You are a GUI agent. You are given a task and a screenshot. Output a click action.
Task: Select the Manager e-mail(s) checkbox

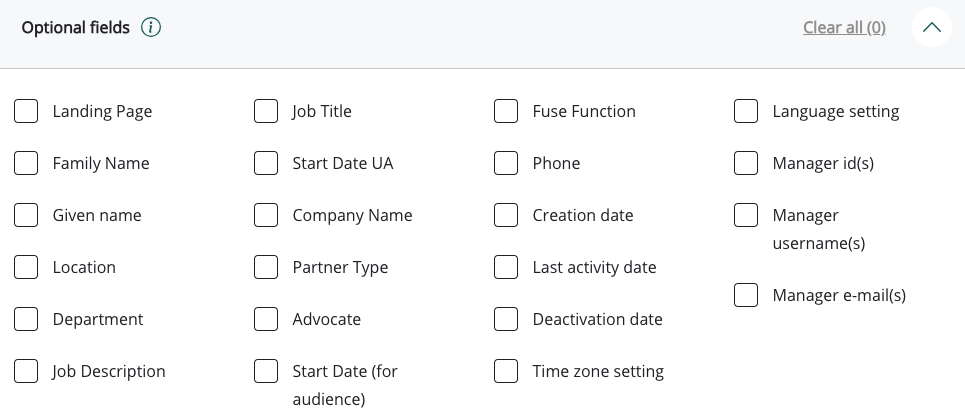(x=746, y=295)
